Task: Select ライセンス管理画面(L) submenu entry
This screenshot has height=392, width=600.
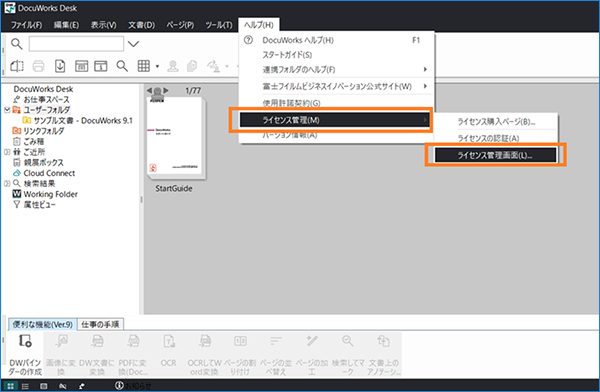Action: point(496,155)
